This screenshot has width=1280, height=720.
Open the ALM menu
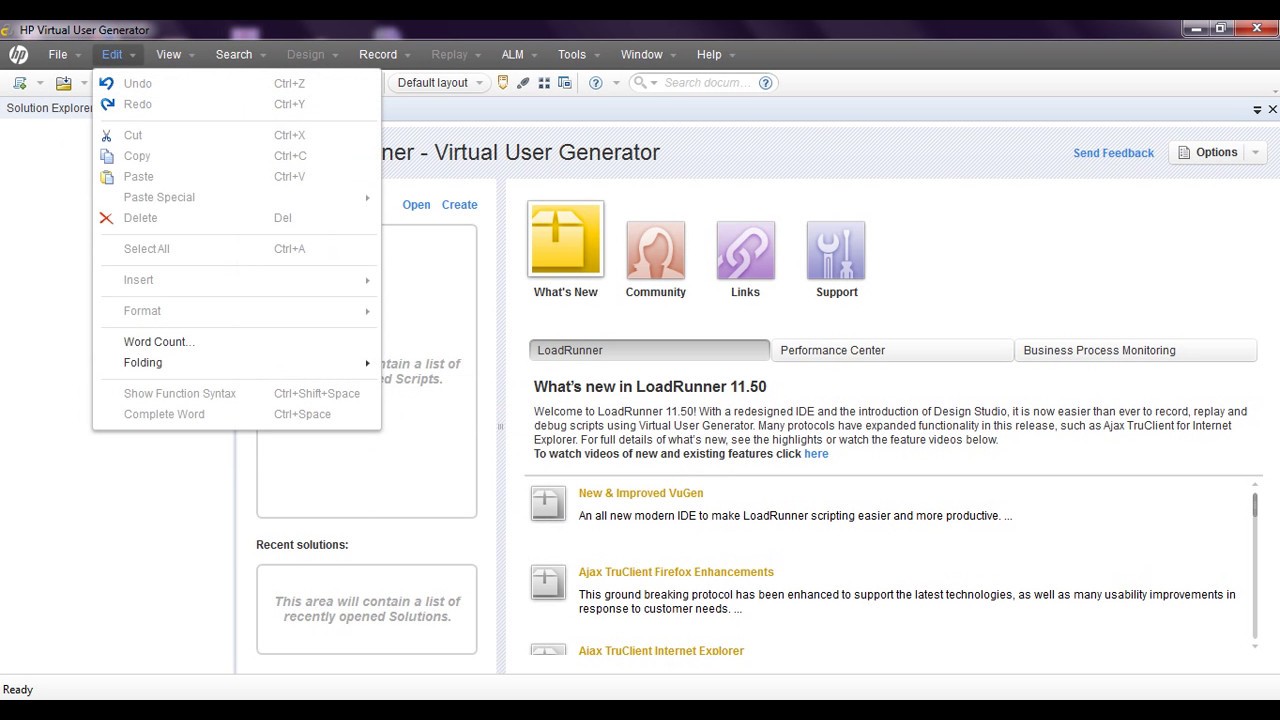(520, 55)
